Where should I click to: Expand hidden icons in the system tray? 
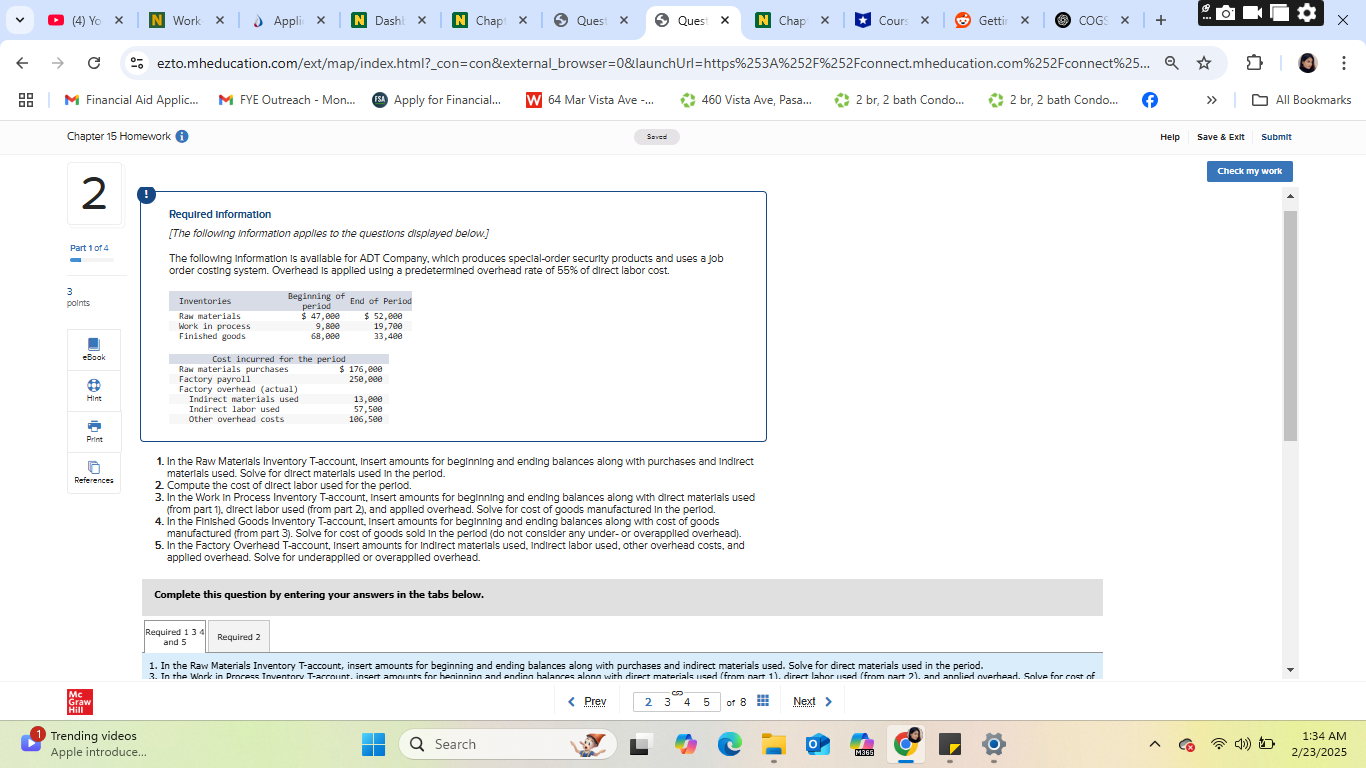click(x=1154, y=744)
